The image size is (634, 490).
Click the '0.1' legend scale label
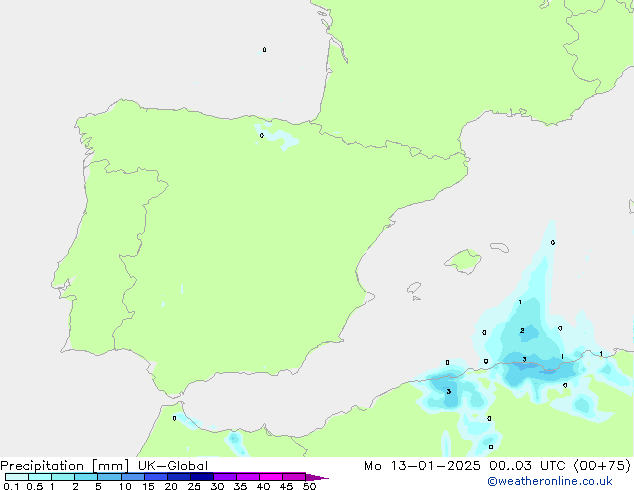11,486
